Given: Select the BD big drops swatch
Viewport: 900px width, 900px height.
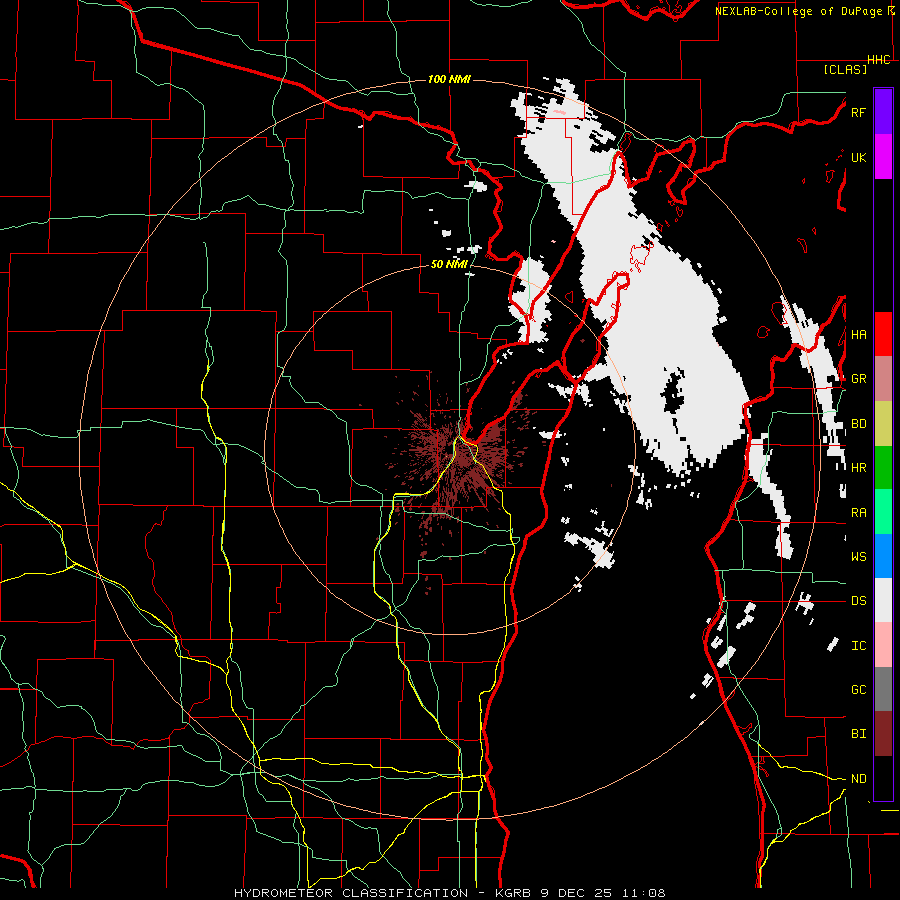Looking at the screenshot, I should point(883,424).
